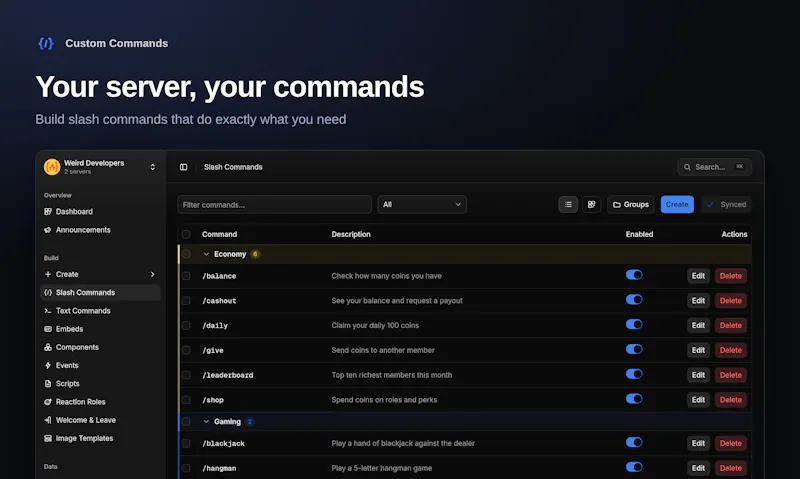
Task: Click the Dashboard grid icon
Action: coord(48,211)
